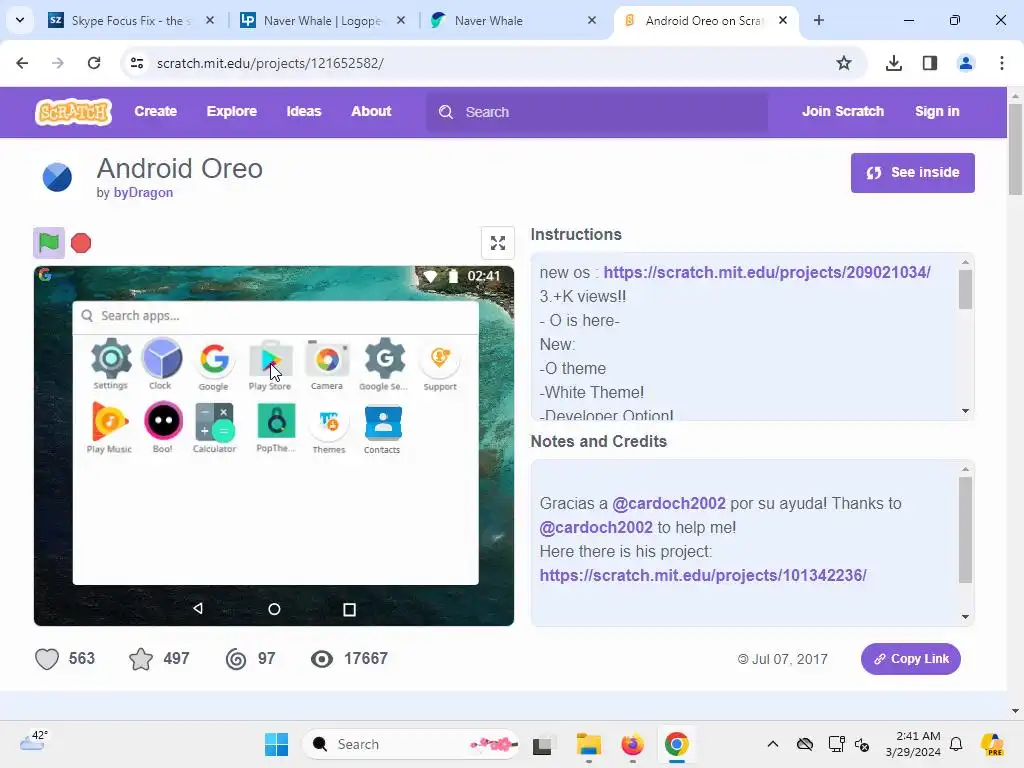Open the byDragon author profile link
This screenshot has width=1024, height=768.
coord(143,193)
